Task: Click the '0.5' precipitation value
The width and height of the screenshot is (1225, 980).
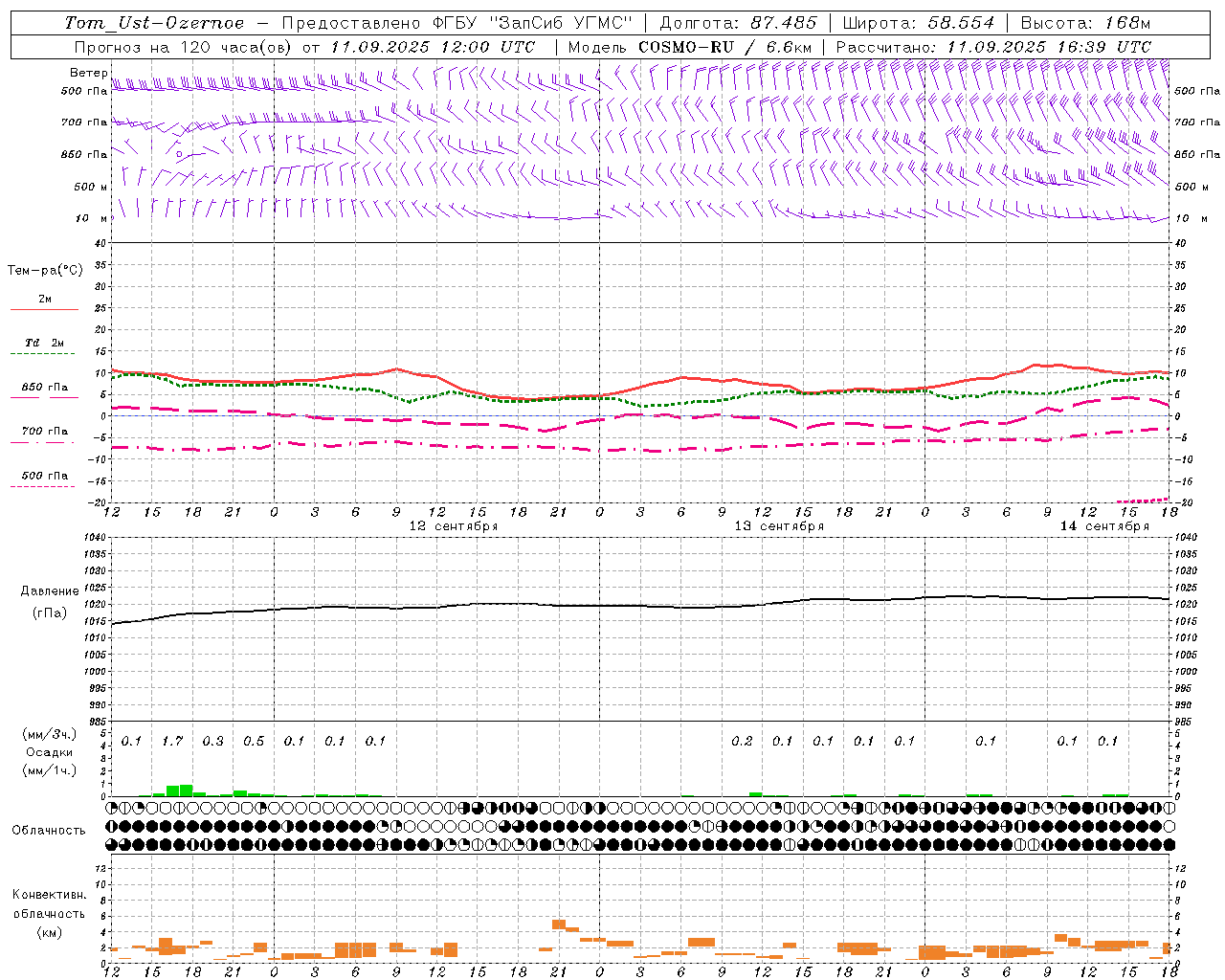Action: pos(254,741)
